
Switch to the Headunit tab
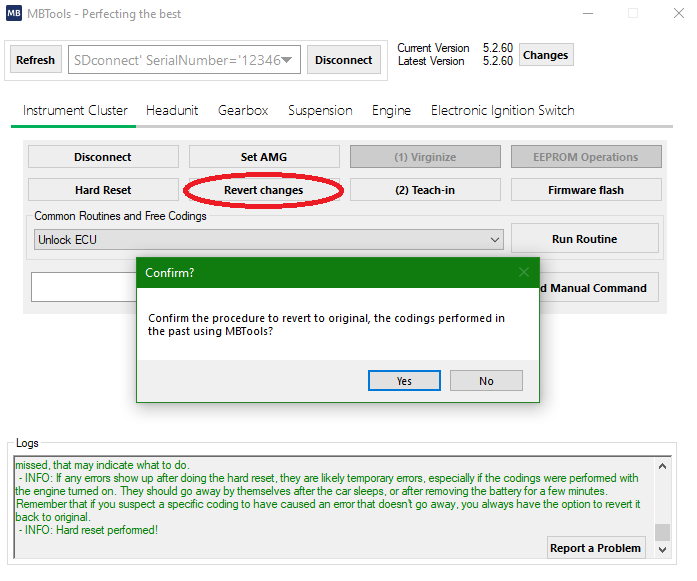point(173,111)
